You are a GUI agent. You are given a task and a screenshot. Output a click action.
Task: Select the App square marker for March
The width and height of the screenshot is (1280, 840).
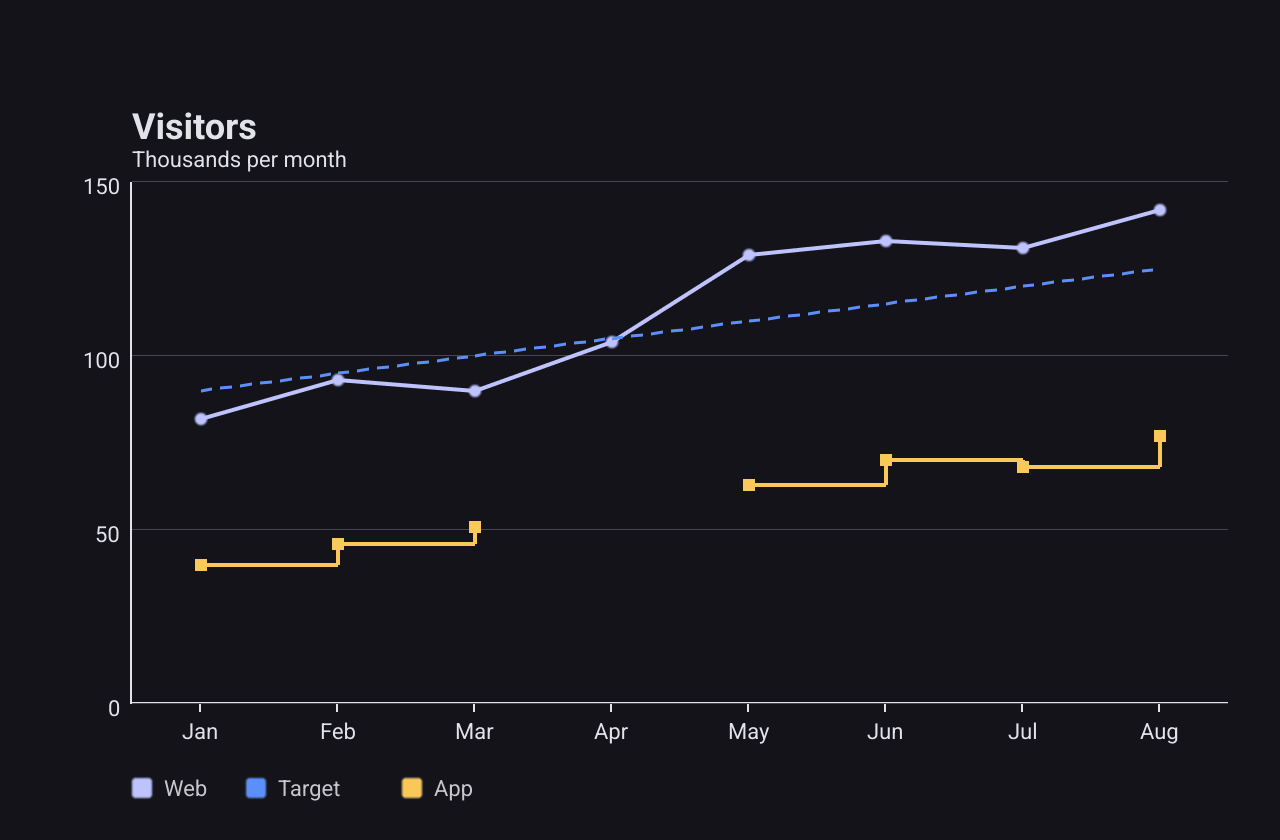[475, 527]
